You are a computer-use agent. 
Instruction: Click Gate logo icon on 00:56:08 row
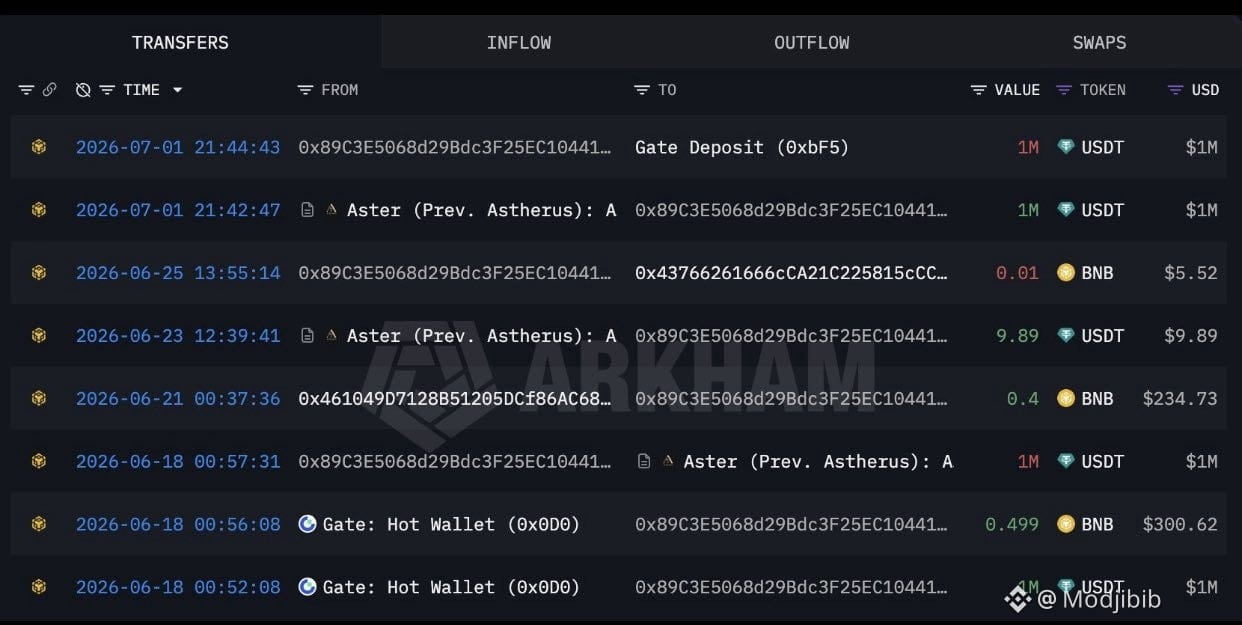point(308,524)
